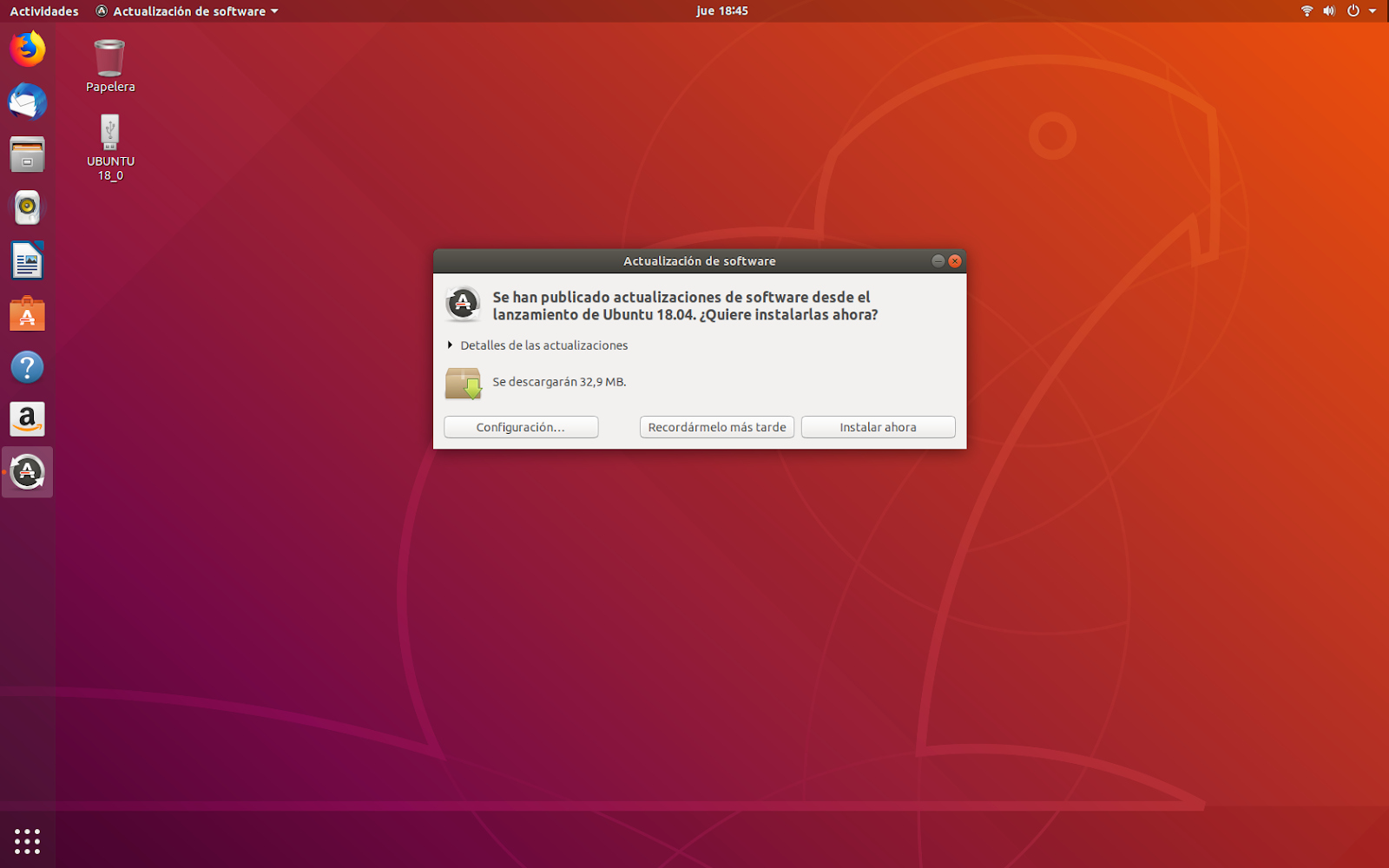
Task: Launch Amazon from the dock
Action: 28,419
